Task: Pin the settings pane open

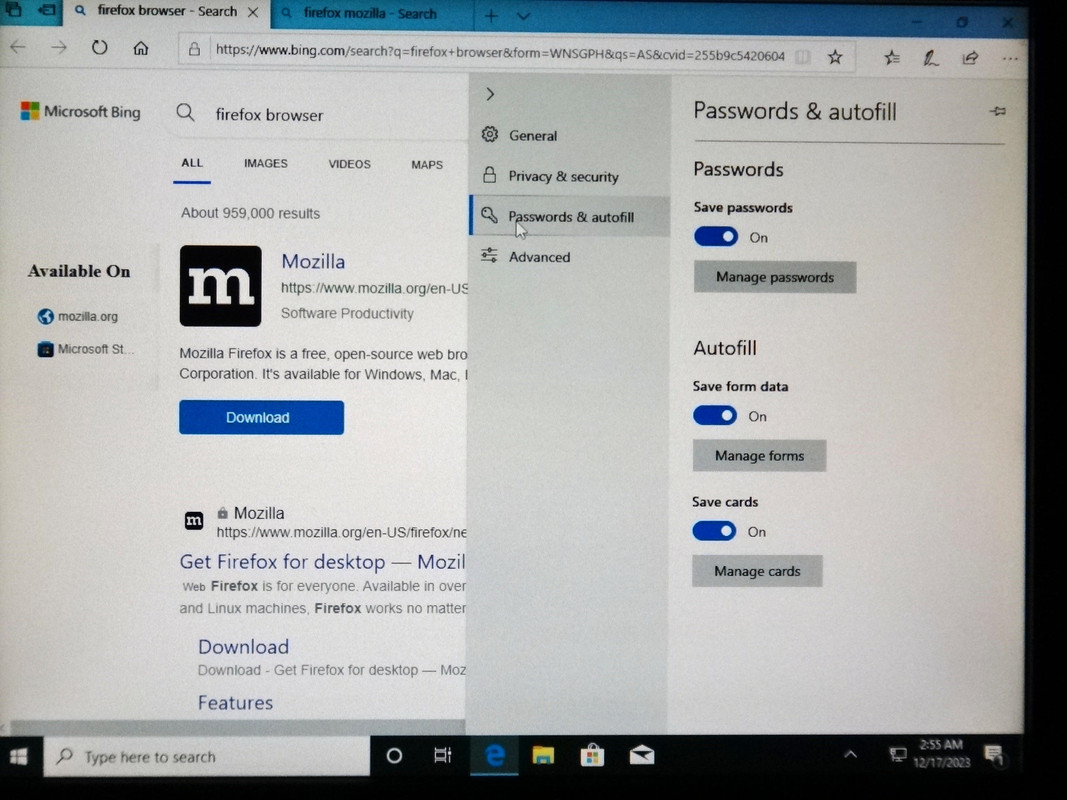Action: 998,111
